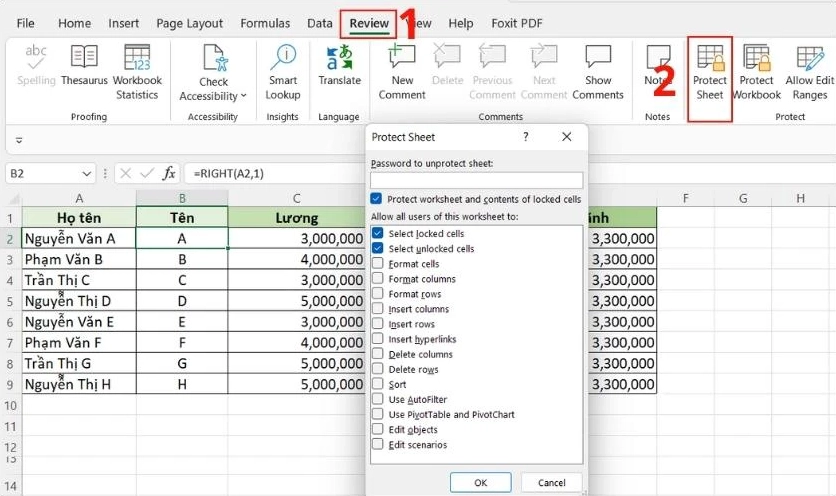This screenshot has width=836, height=496.
Task: Click the Lương header cell
Action: click(296, 218)
